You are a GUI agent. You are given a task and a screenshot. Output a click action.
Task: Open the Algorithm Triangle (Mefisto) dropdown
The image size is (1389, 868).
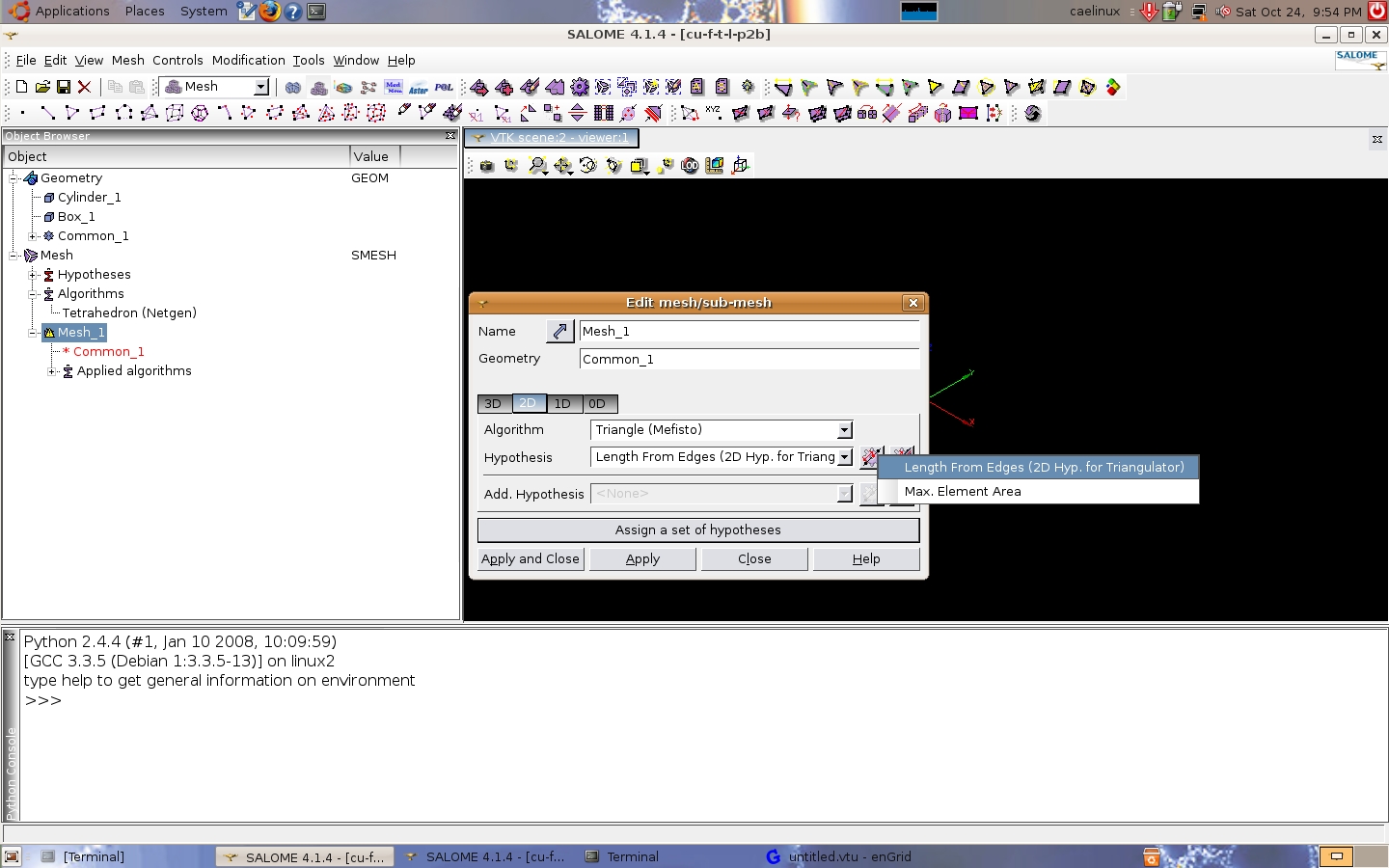click(x=844, y=430)
